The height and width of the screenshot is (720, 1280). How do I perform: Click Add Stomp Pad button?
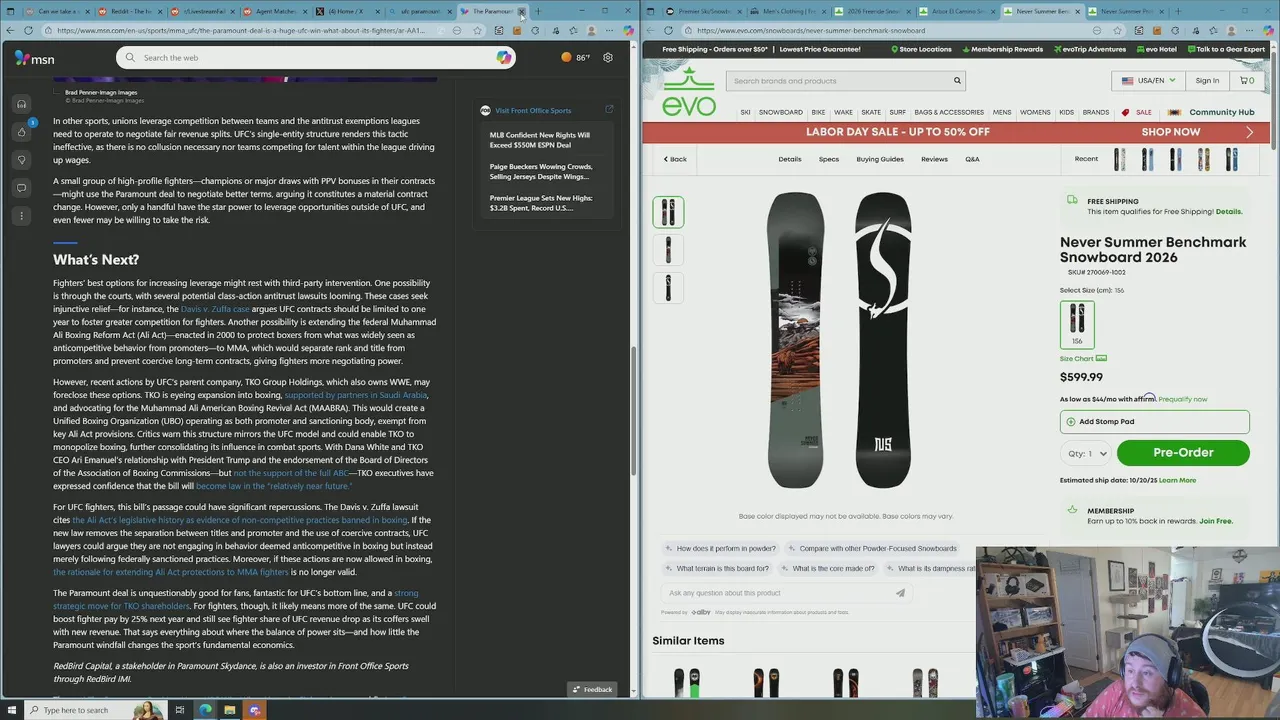[1155, 421]
